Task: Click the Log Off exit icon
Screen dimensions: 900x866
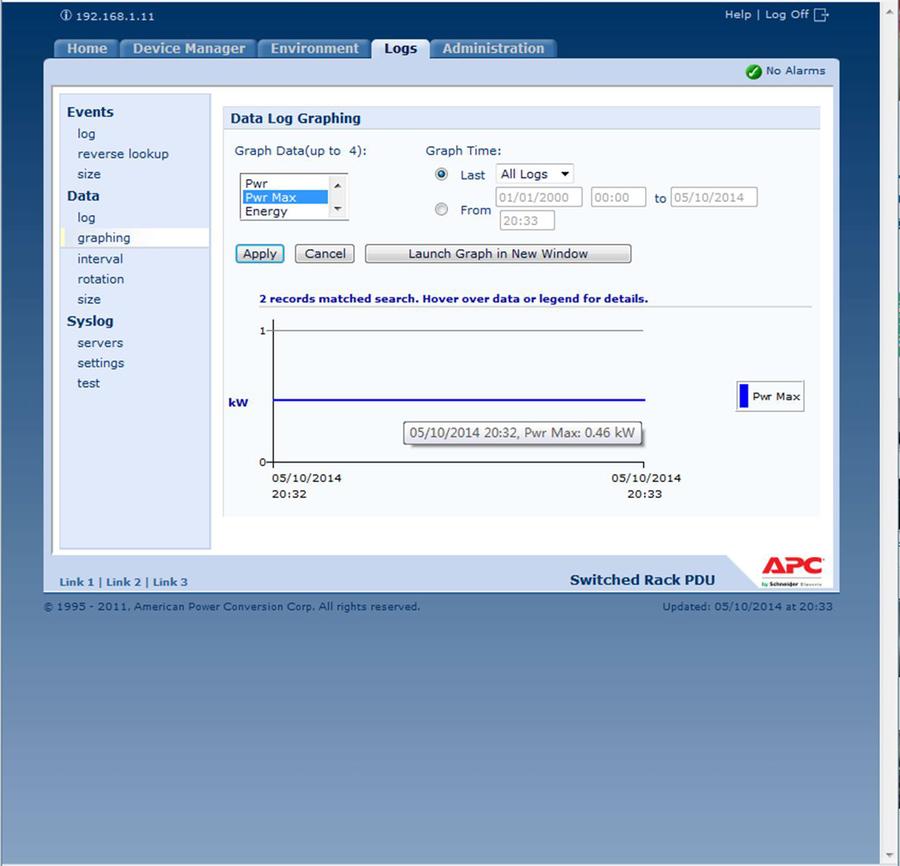Action: tap(822, 15)
